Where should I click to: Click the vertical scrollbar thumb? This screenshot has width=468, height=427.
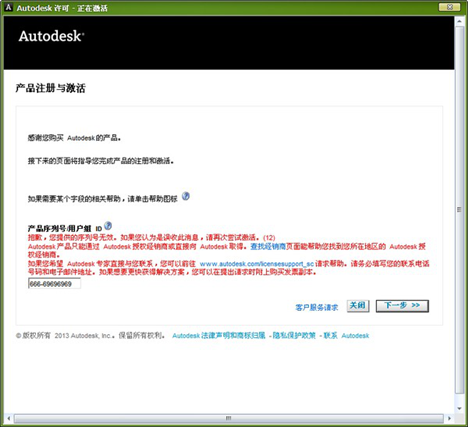click(460, 210)
